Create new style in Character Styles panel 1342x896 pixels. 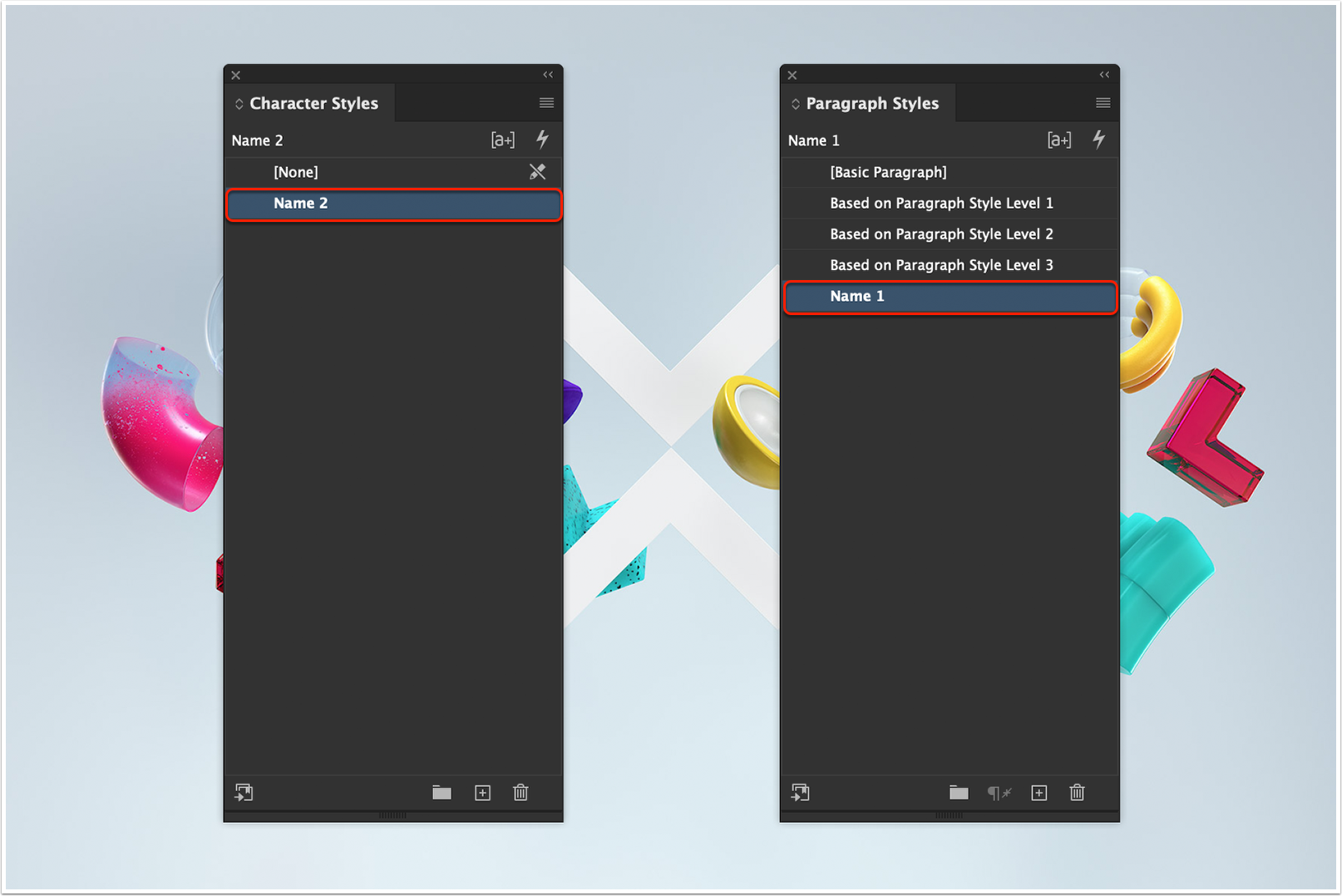click(x=482, y=793)
